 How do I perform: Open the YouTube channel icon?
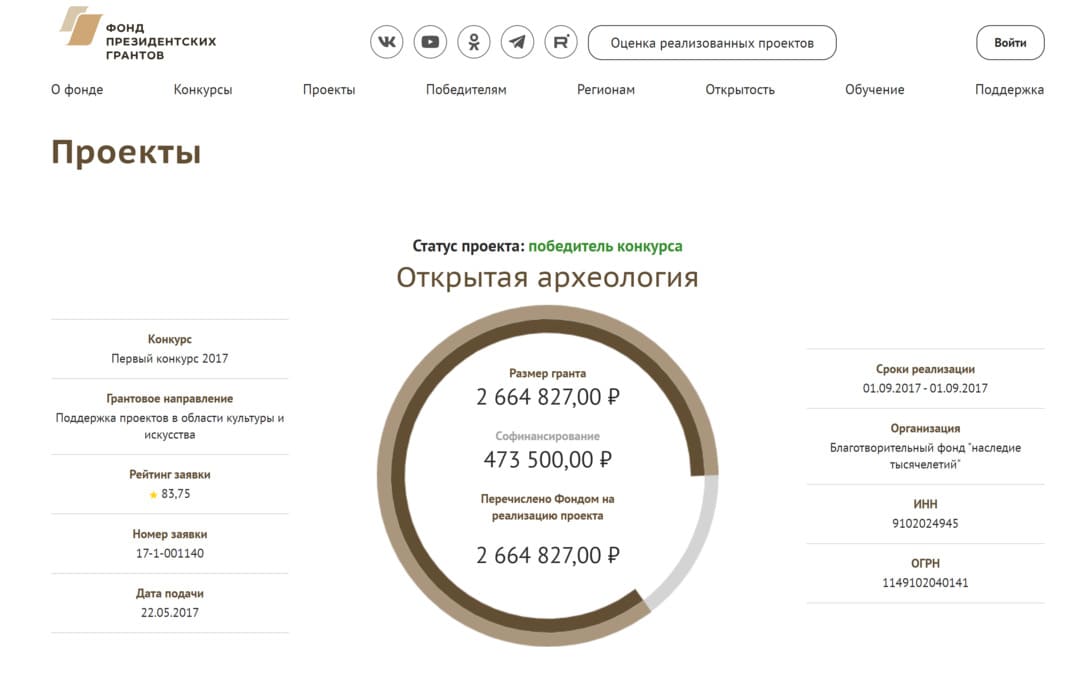click(x=430, y=42)
